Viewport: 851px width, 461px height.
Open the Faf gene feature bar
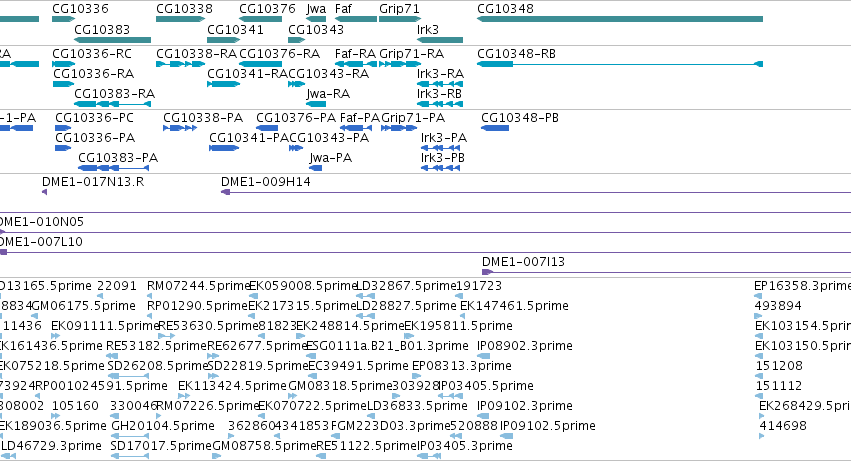coord(355,19)
